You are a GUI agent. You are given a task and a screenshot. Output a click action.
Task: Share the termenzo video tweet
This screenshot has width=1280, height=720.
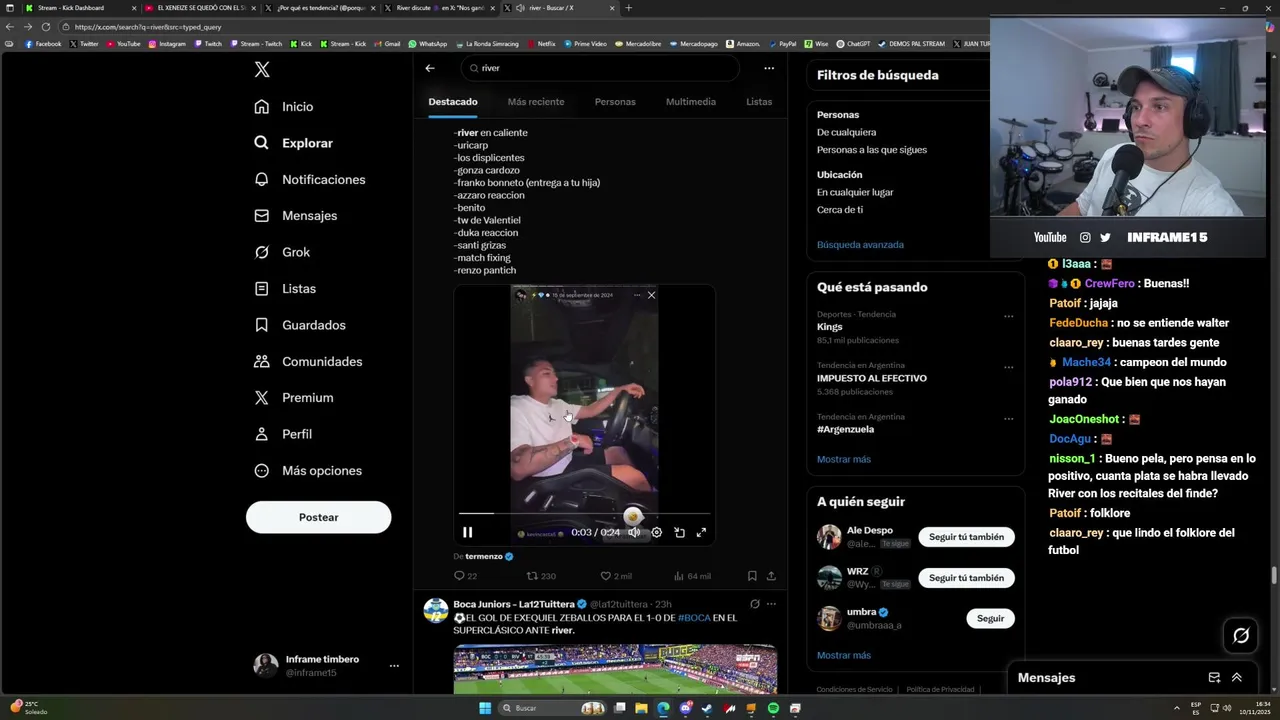click(771, 576)
